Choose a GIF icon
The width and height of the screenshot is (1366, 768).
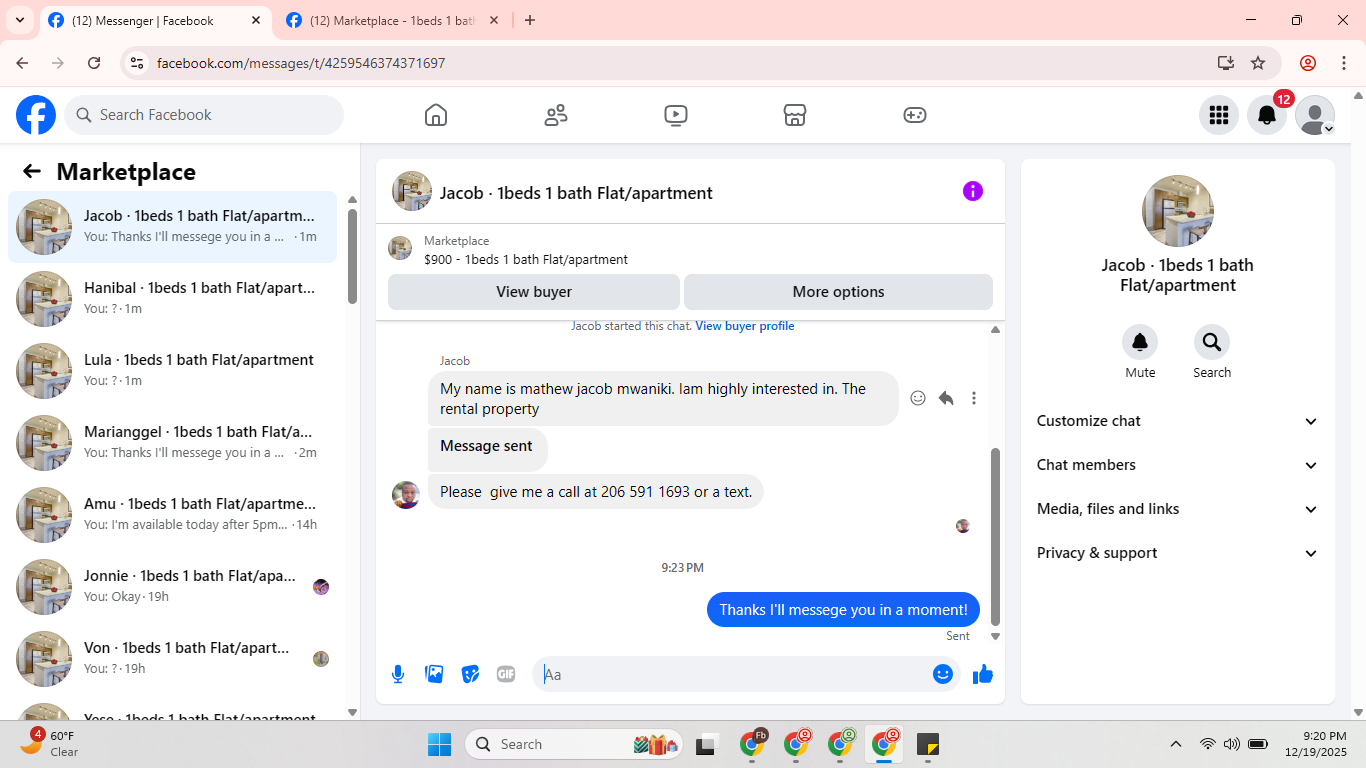[506, 674]
